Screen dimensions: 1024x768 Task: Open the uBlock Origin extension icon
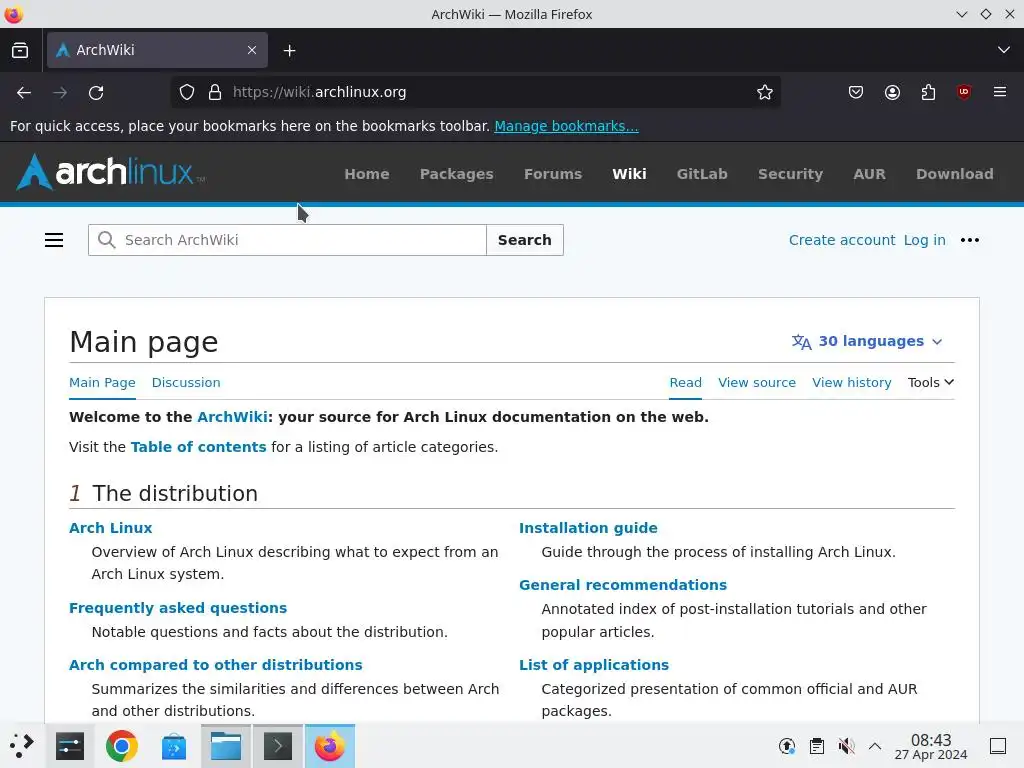click(964, 93)
